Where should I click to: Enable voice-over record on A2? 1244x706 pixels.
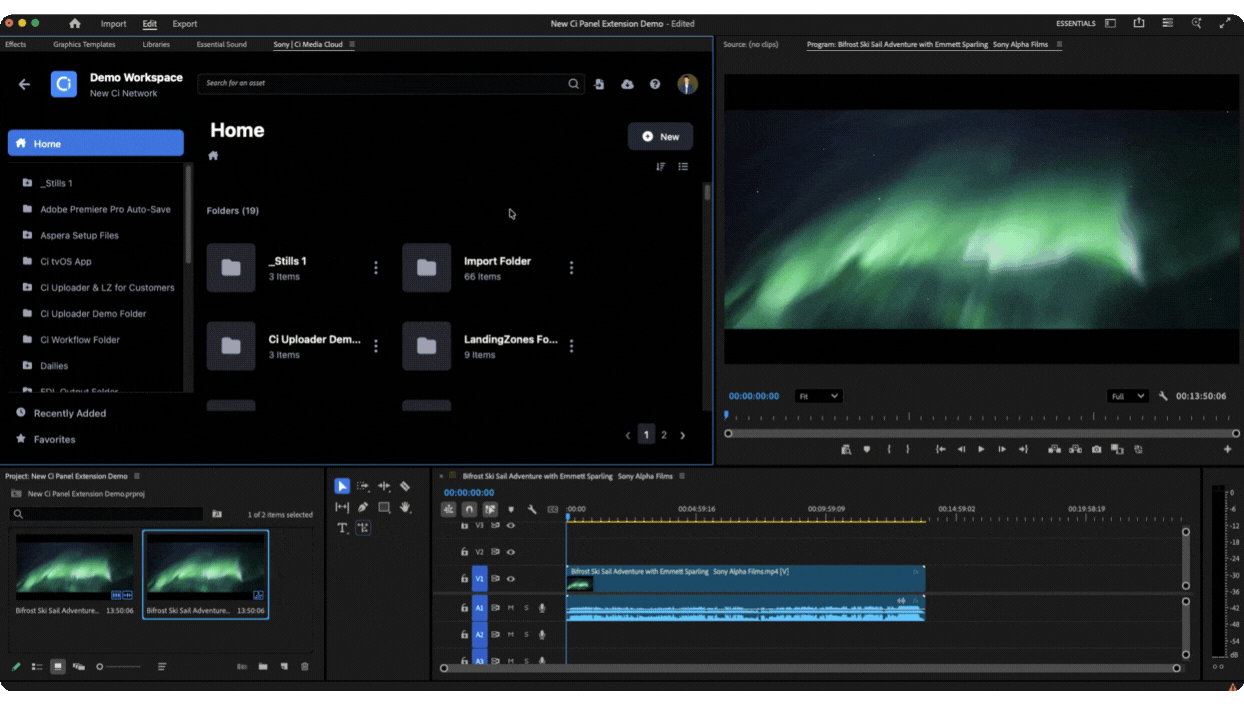(542, 635)
